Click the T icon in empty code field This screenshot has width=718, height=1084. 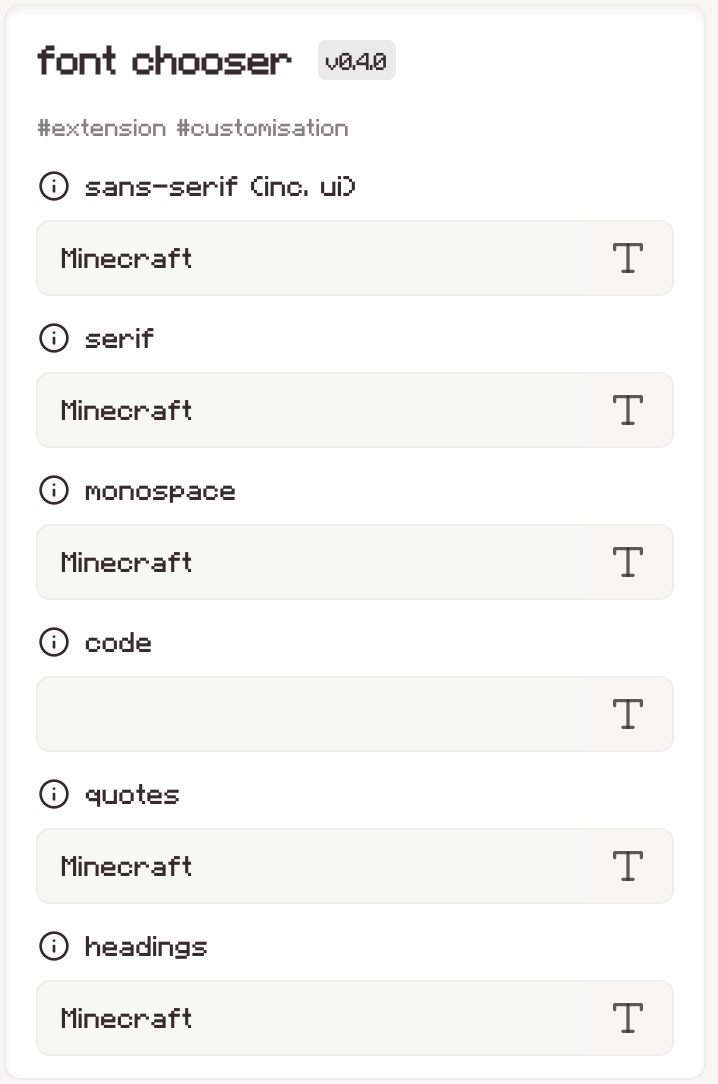click(x=627, y=714)
